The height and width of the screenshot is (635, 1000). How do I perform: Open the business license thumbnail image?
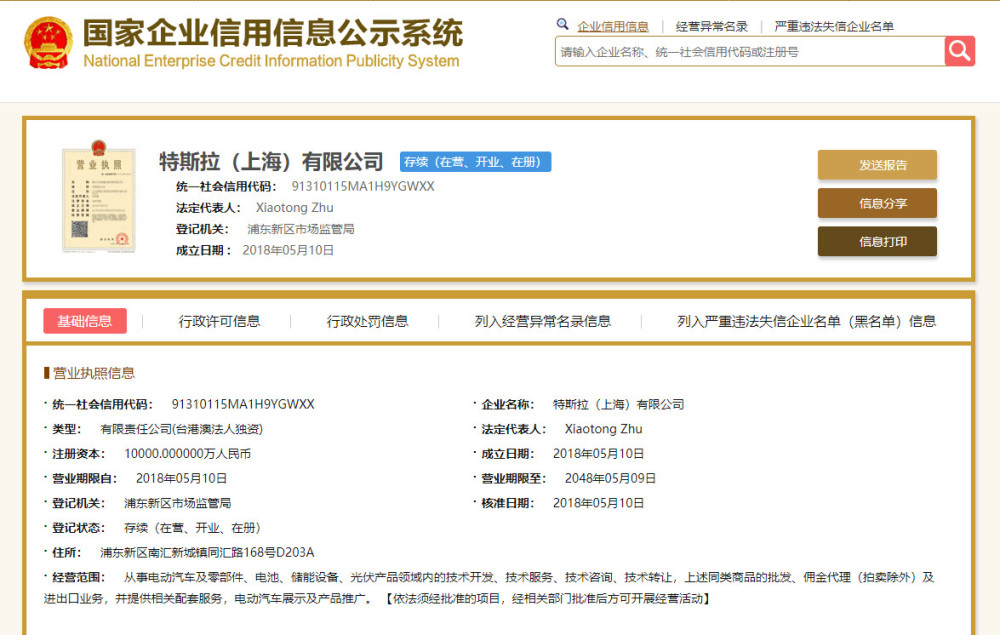click(x=98, y=196)
